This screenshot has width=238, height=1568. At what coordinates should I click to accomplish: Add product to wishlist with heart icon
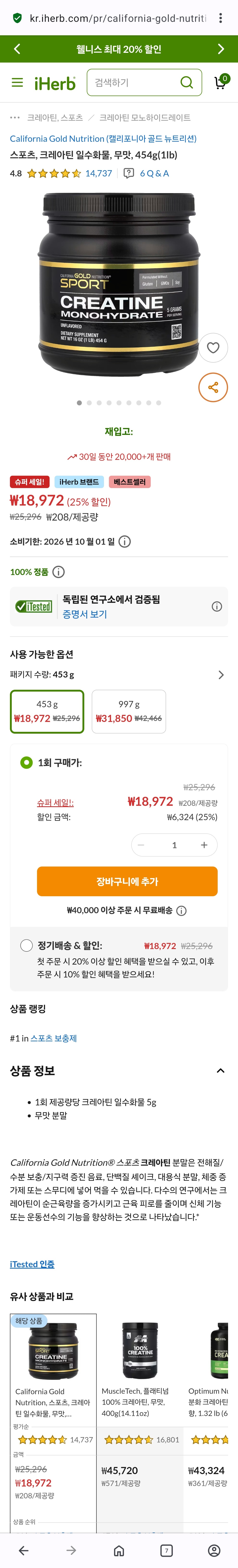[x=213, y=348]
